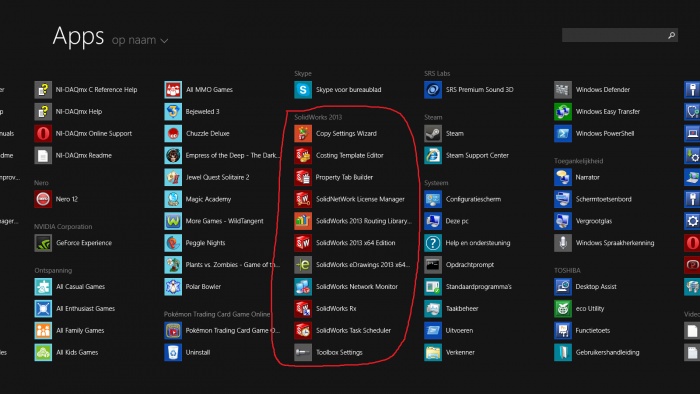Open Empress of the Deep game
700x394 pixels.
click(x=222, y=155)
